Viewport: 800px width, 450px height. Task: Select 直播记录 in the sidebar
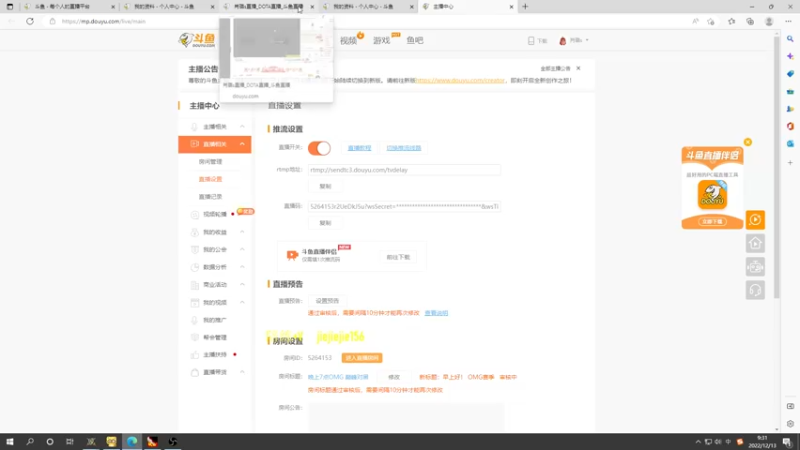210,196
